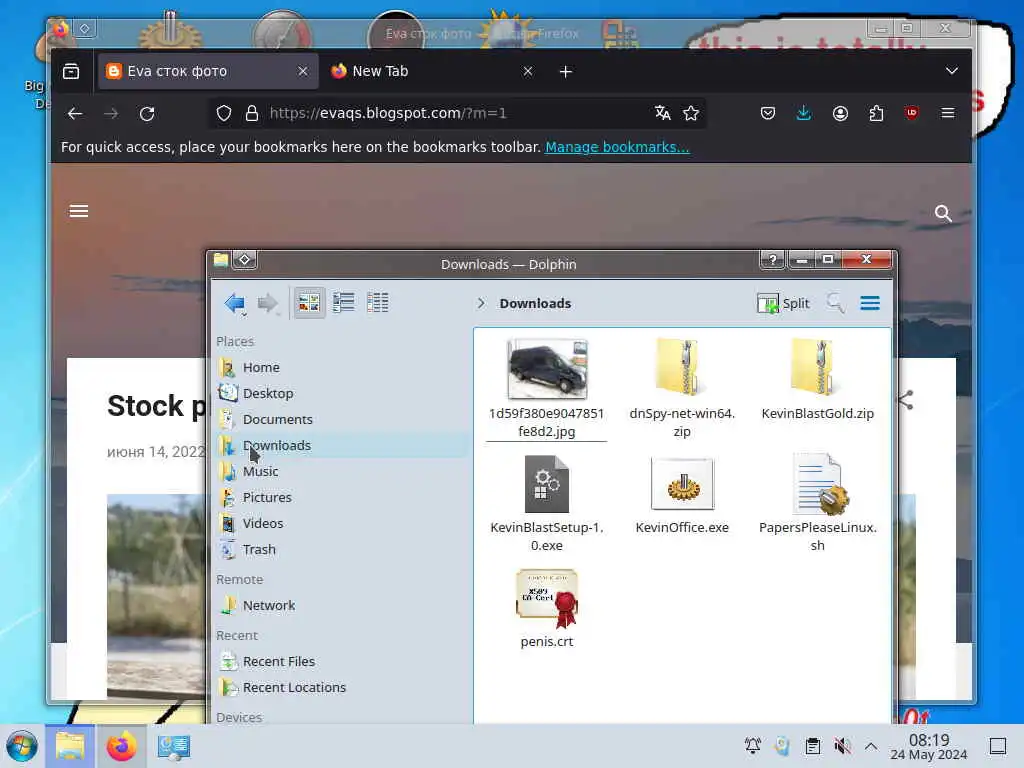This screenshot has width=1024, height=768.
Task: Open Firefox application menu
Action: [948, 114]
